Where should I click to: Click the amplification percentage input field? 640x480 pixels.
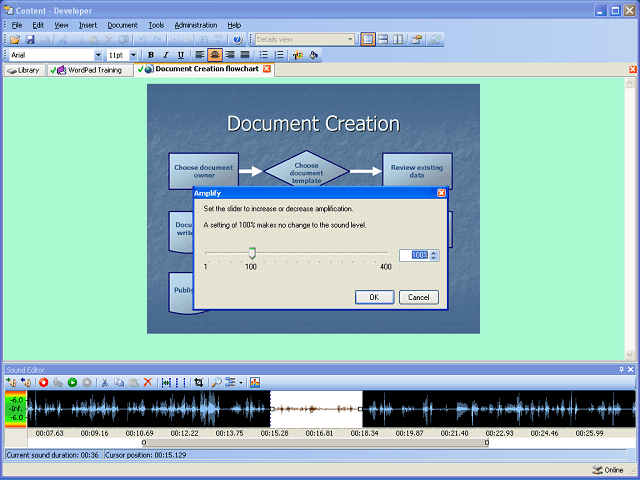414,255
